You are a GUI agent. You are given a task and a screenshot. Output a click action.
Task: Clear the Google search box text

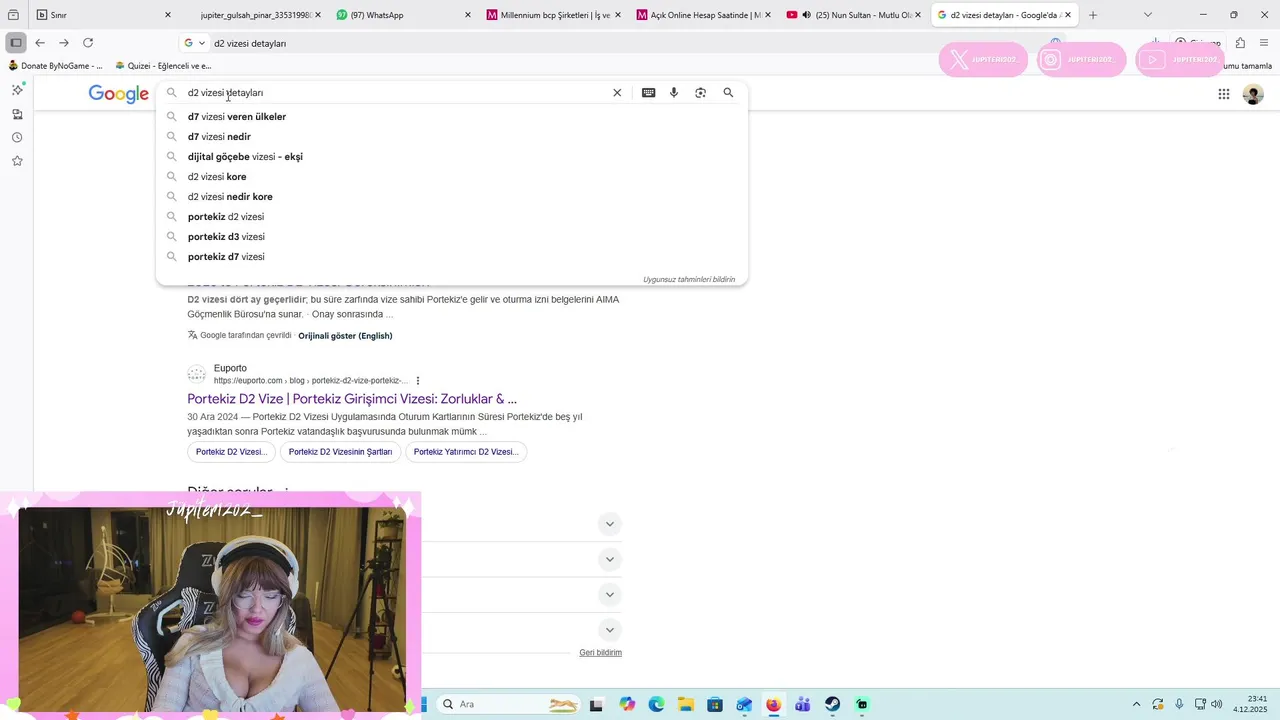pyautogui.click(x=617, y=93)
